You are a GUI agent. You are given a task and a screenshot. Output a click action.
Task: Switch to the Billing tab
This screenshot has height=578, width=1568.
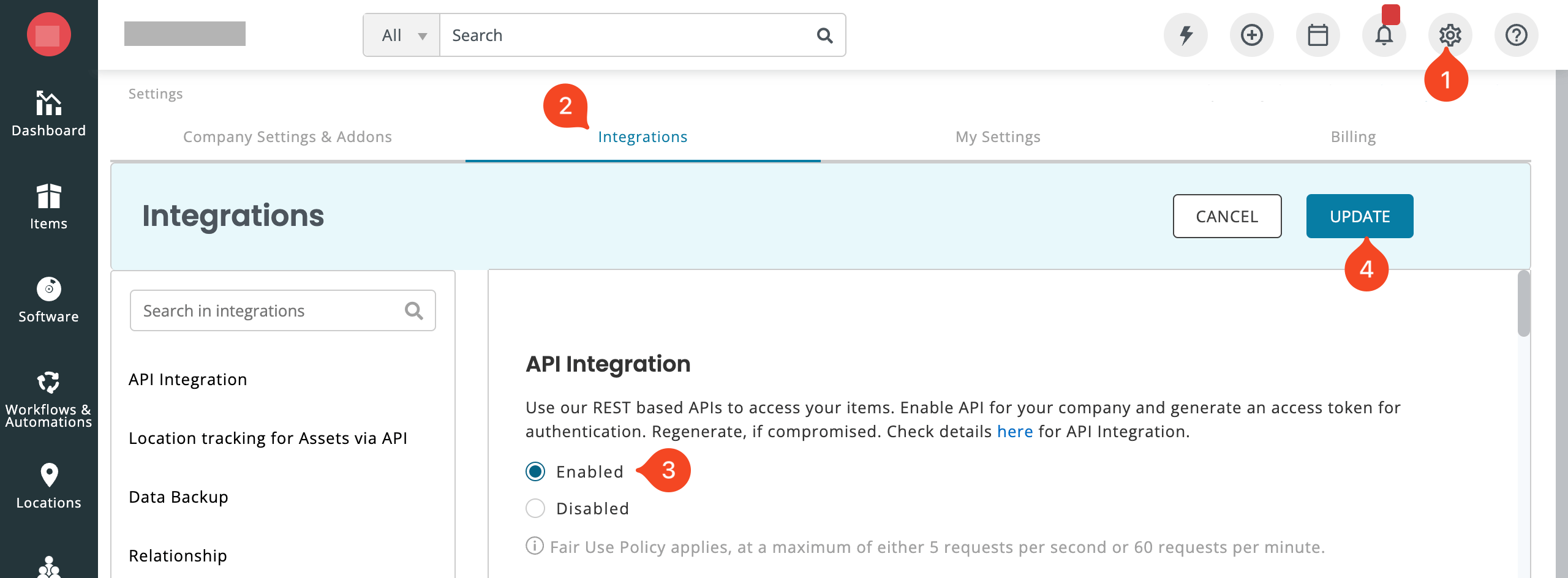1353,137
